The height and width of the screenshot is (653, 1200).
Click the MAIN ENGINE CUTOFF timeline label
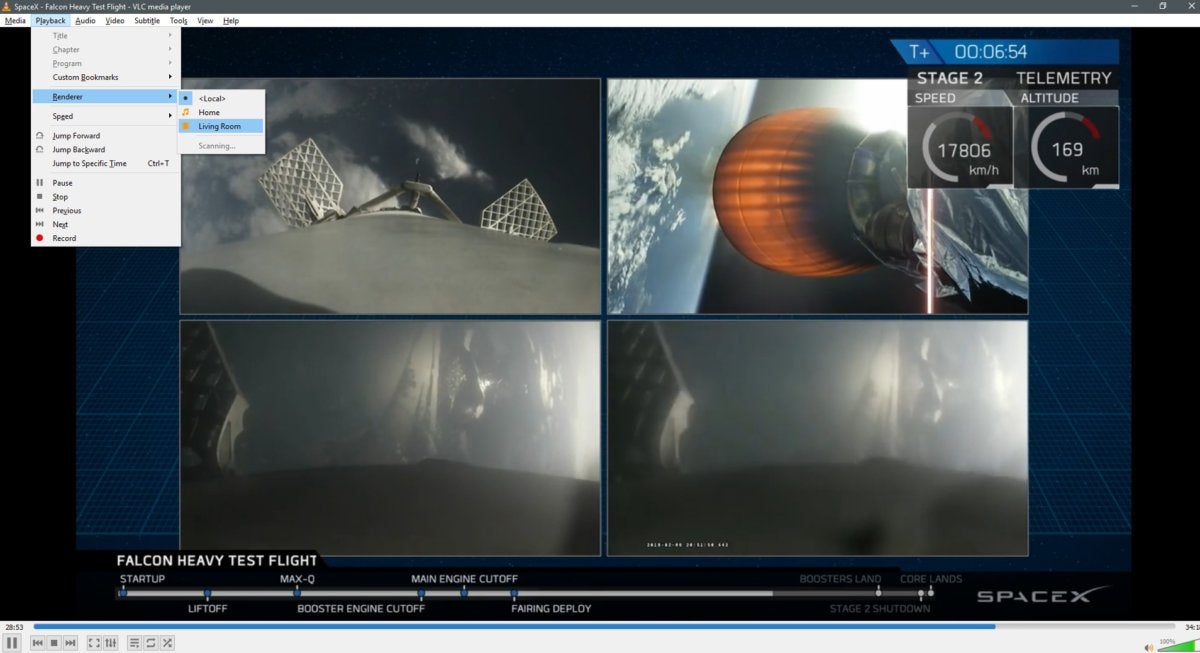tap(464, 579)
